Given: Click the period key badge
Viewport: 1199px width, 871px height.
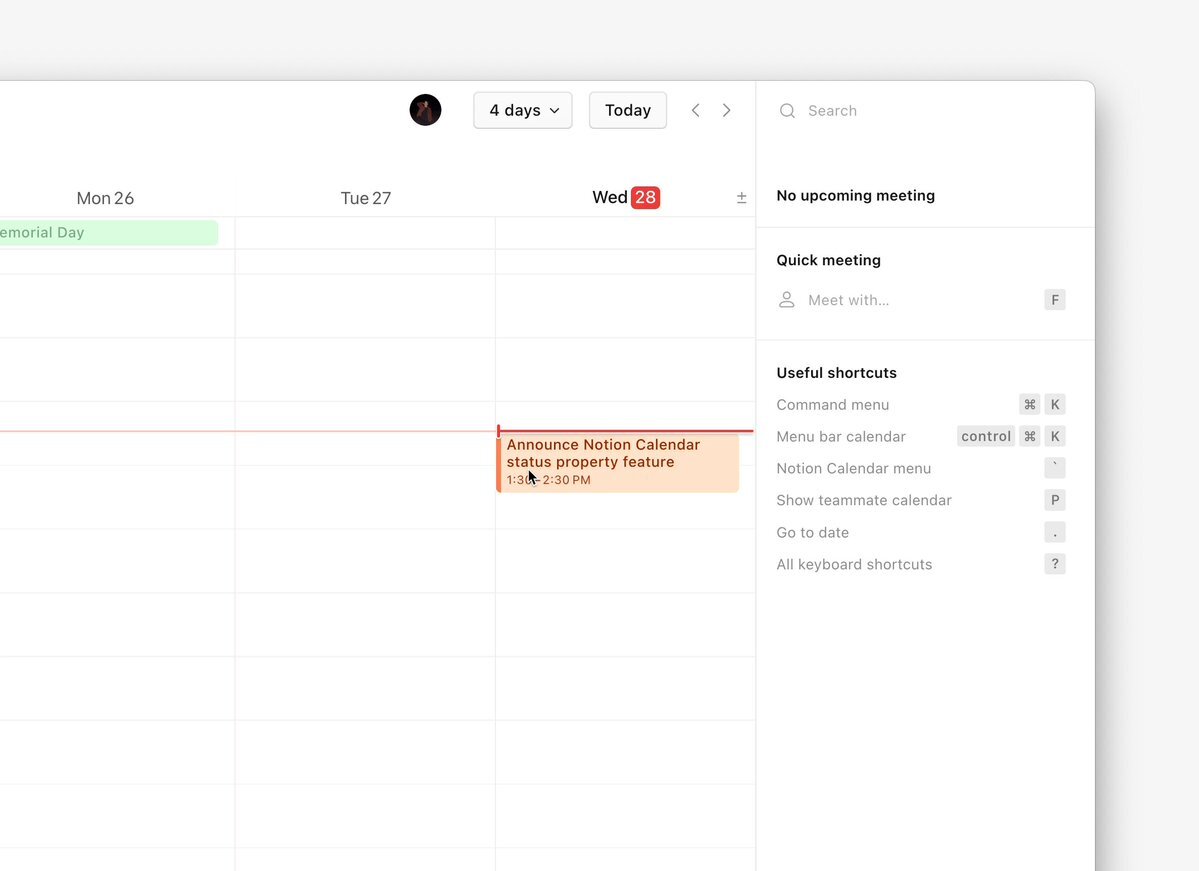Looking at the screenshot, I should click(x=1054, y=532).
